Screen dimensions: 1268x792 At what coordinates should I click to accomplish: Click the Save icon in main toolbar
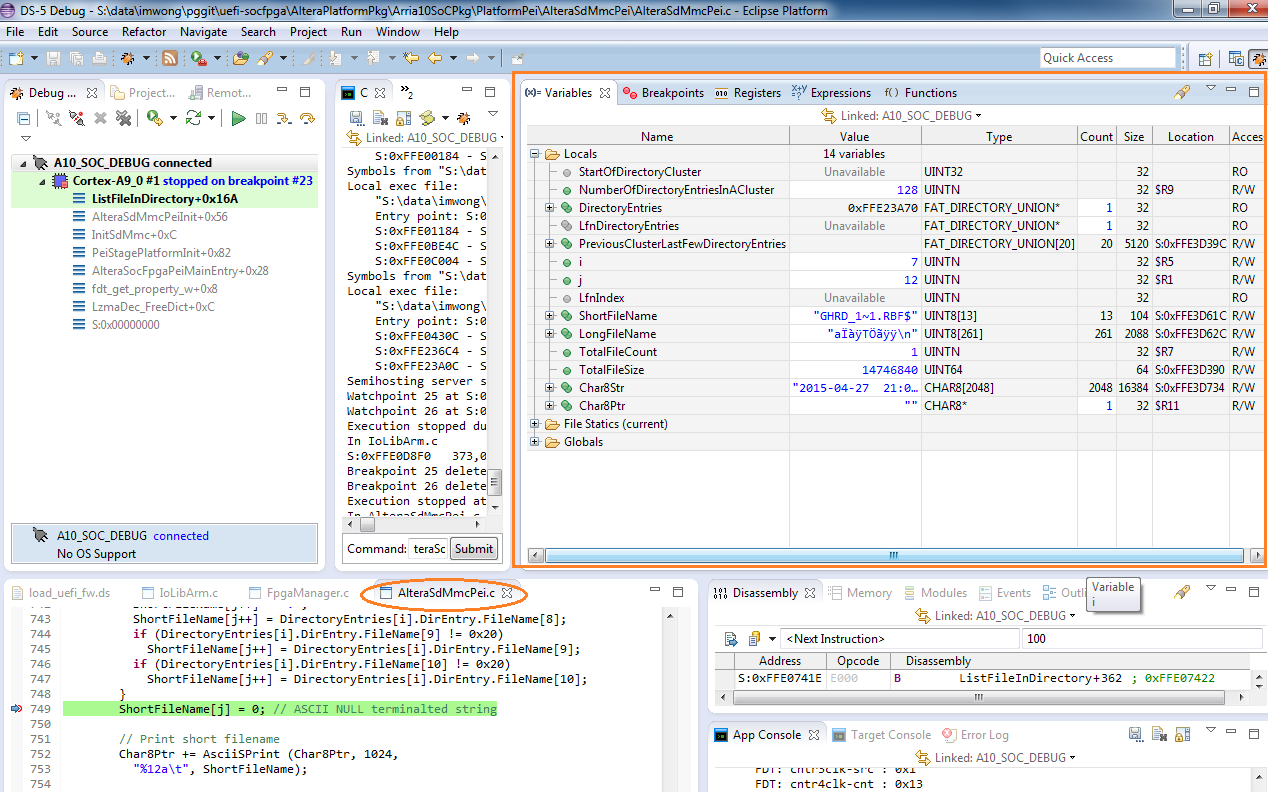54,59
